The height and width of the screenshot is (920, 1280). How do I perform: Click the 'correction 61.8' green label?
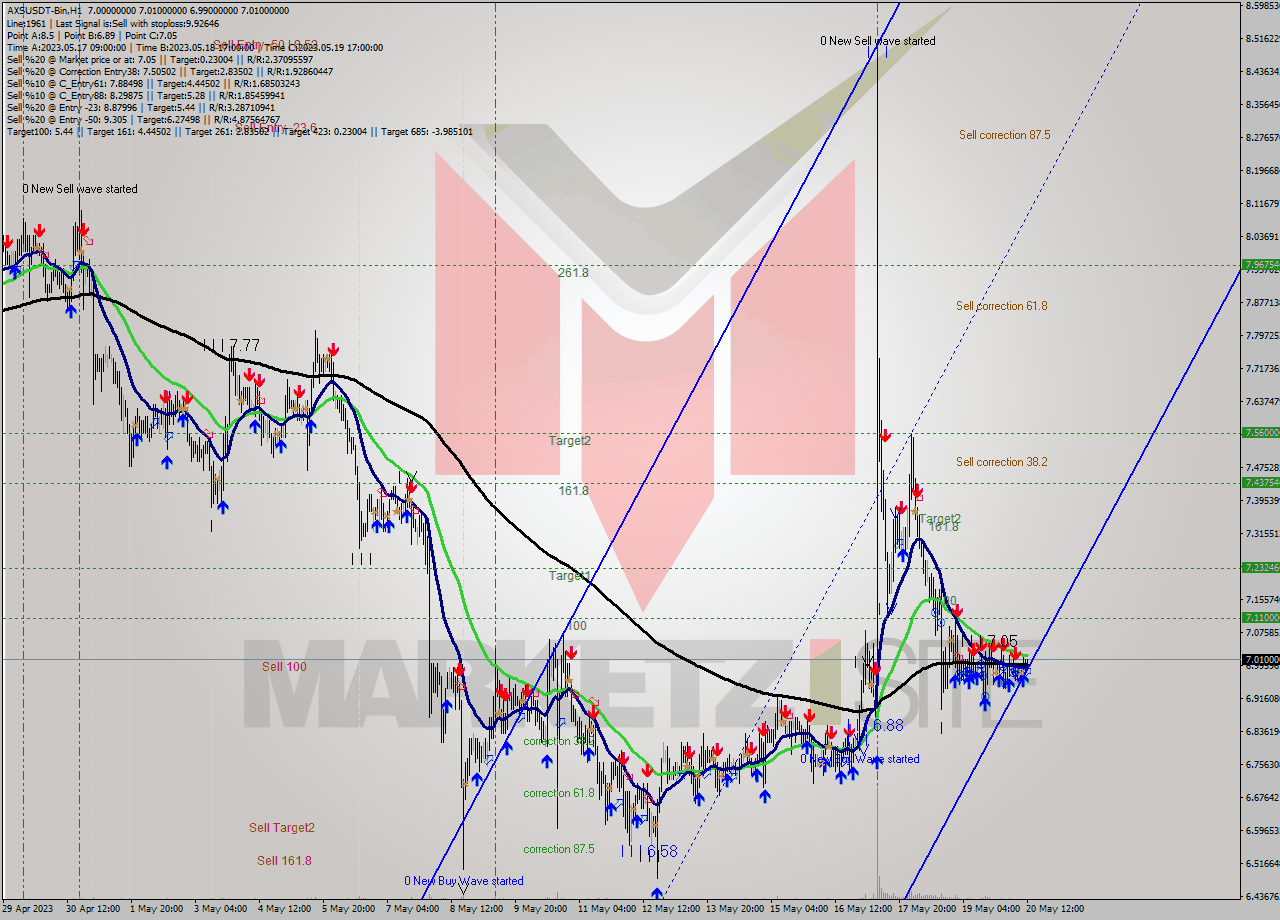coord(559,793)
